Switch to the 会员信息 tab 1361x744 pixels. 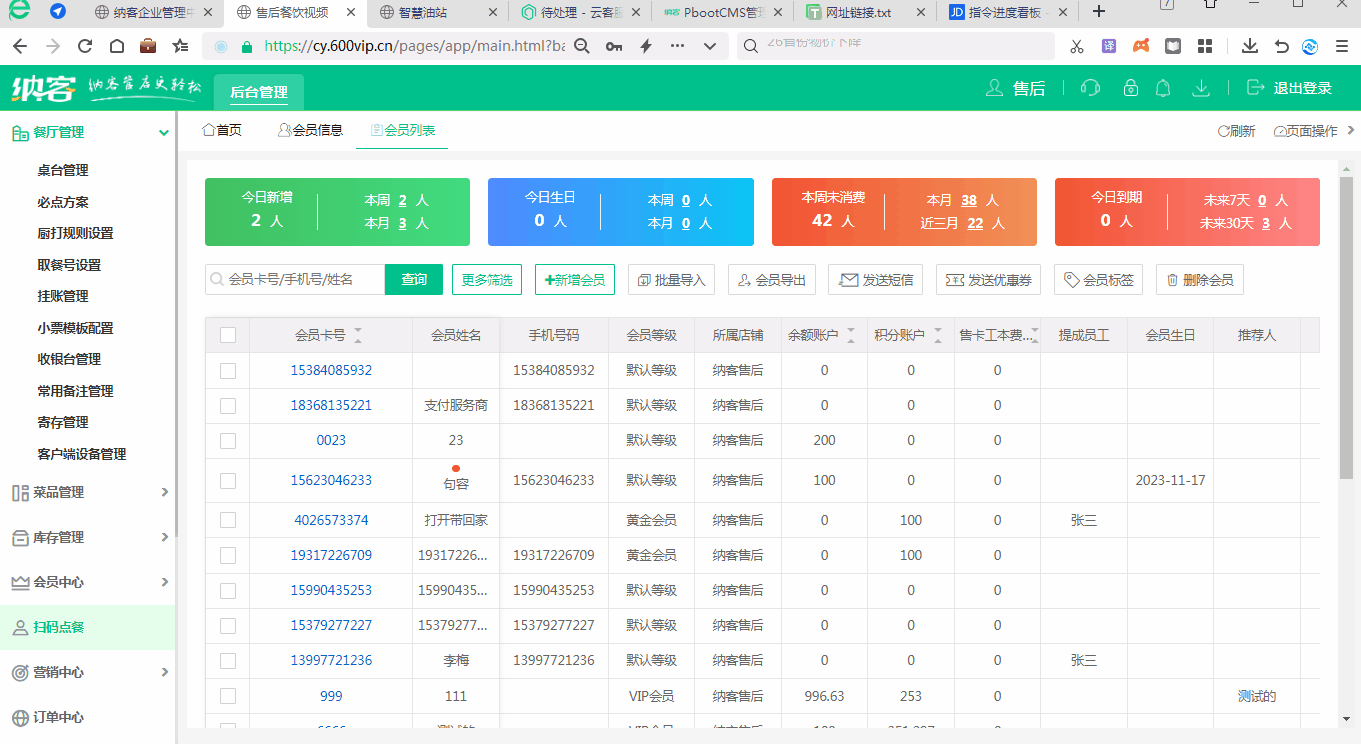pyautogui.click(x=310, y=129)
